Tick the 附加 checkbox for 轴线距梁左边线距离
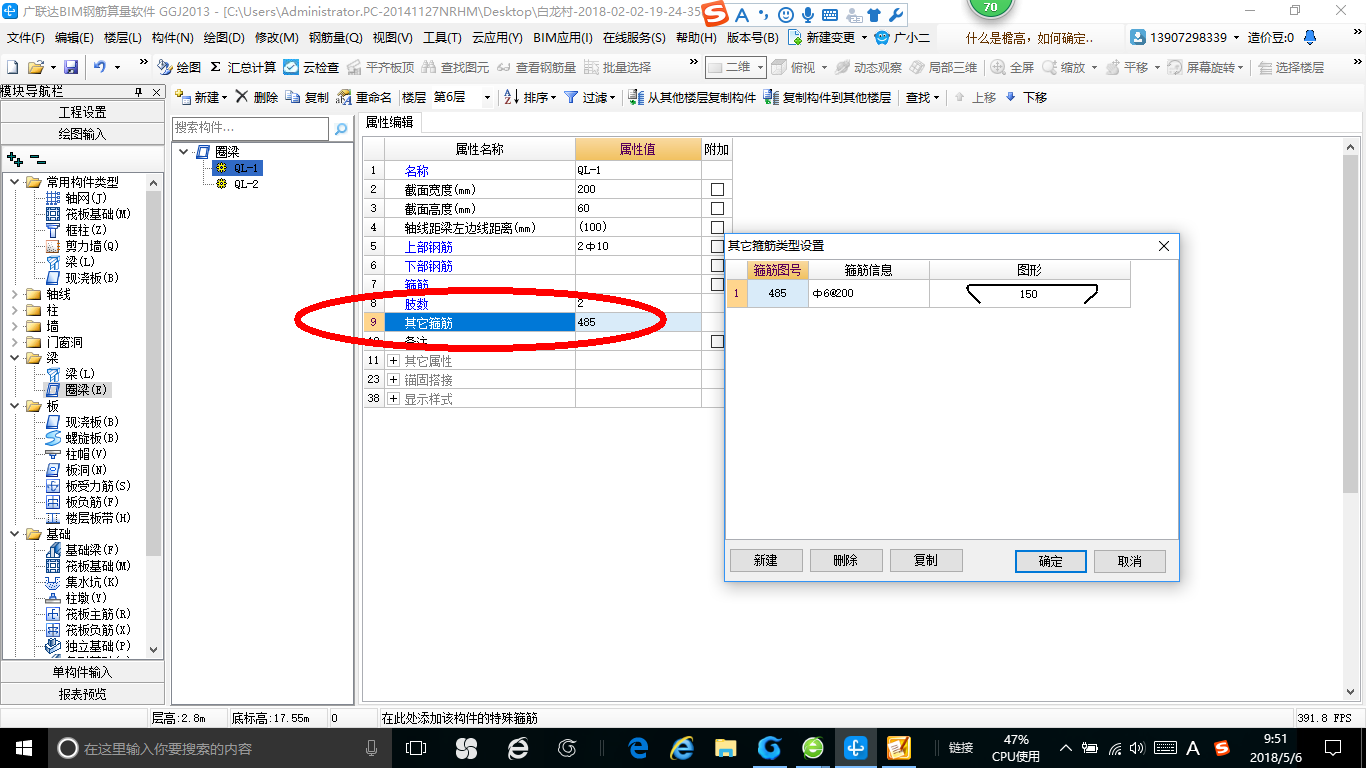The width and height of the screenshot is (1366, 768). 717,227
